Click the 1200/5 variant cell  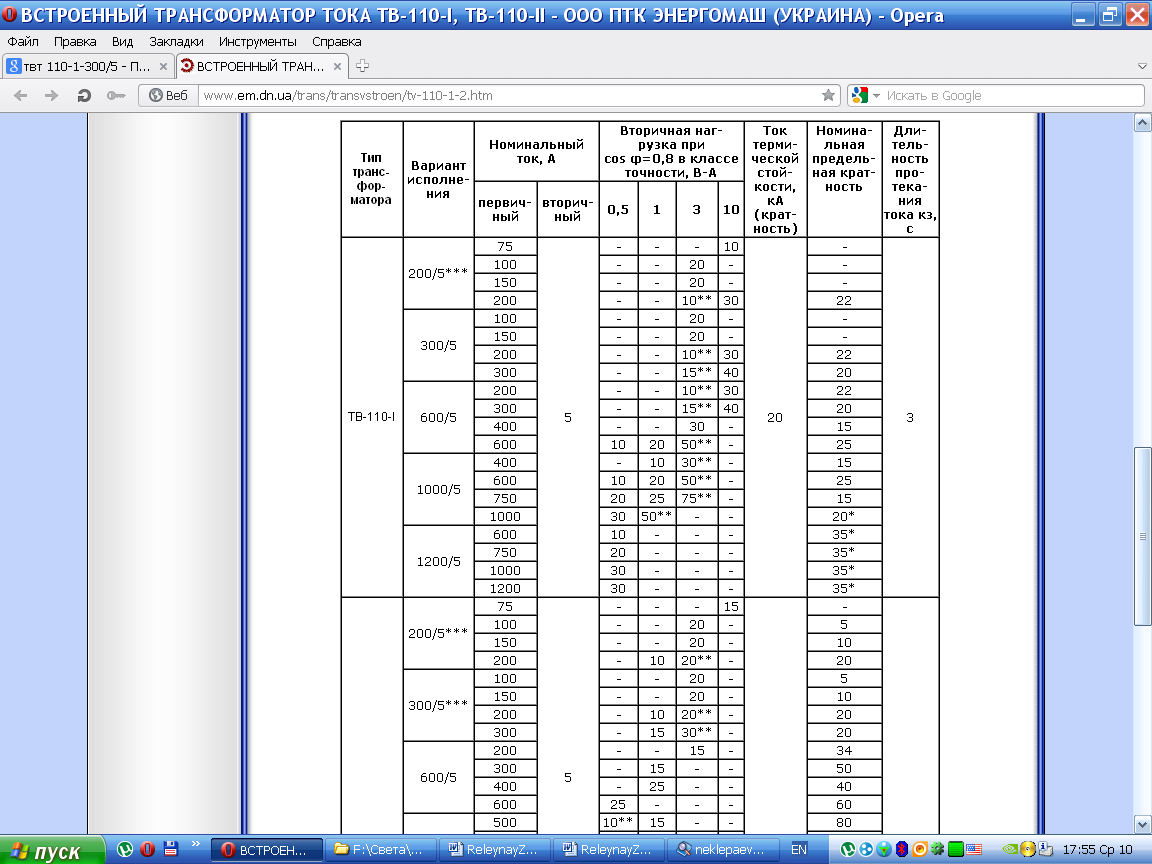pos(439,561)
